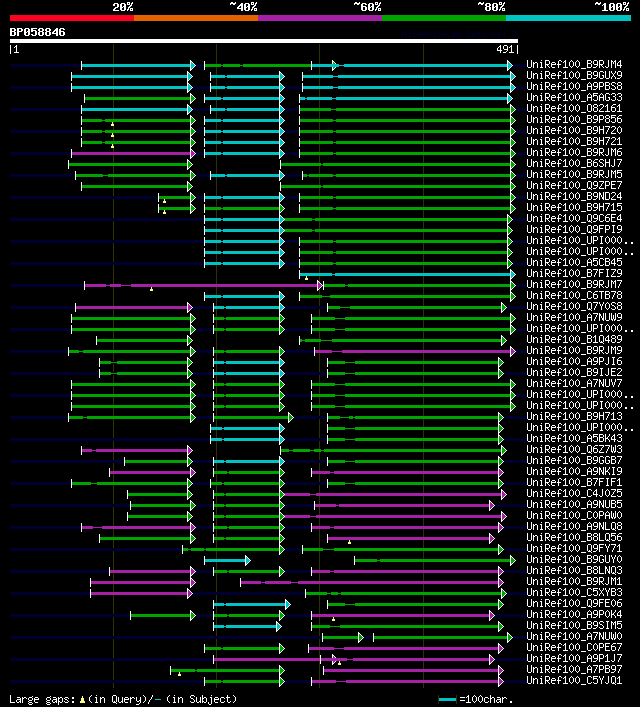Click the cyan ~100% identity color bar
The image size is (640, 707).
pos(568,18)
